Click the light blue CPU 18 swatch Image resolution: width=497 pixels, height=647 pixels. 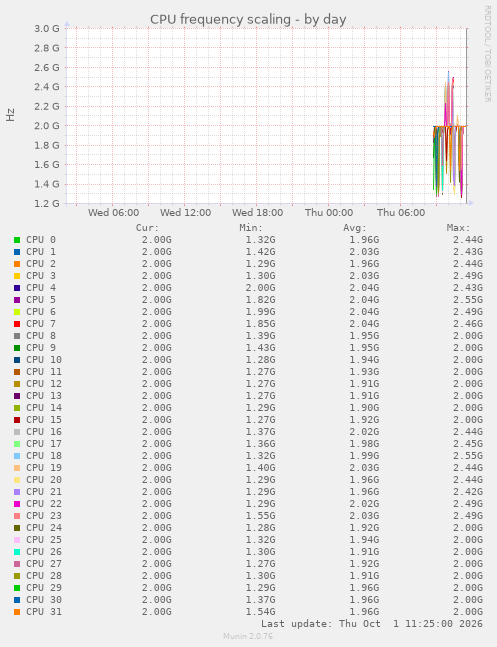pos(17,456)
